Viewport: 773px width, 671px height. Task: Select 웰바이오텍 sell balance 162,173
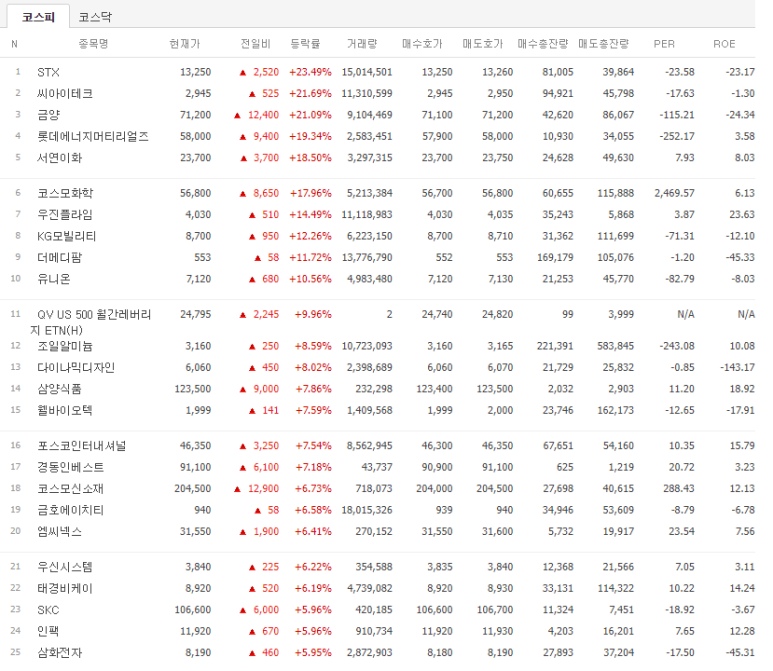pos(616,411)
